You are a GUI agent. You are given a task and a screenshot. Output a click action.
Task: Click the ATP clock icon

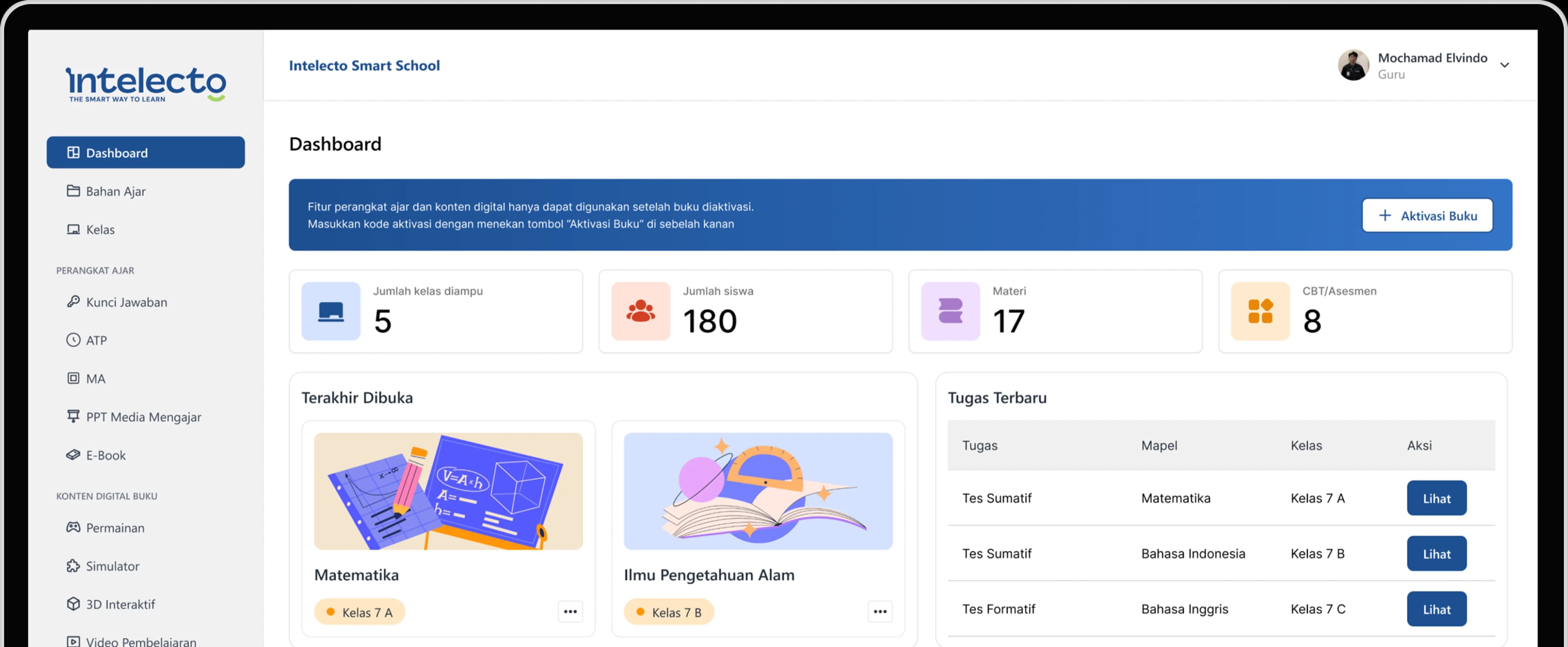(73, 340)
